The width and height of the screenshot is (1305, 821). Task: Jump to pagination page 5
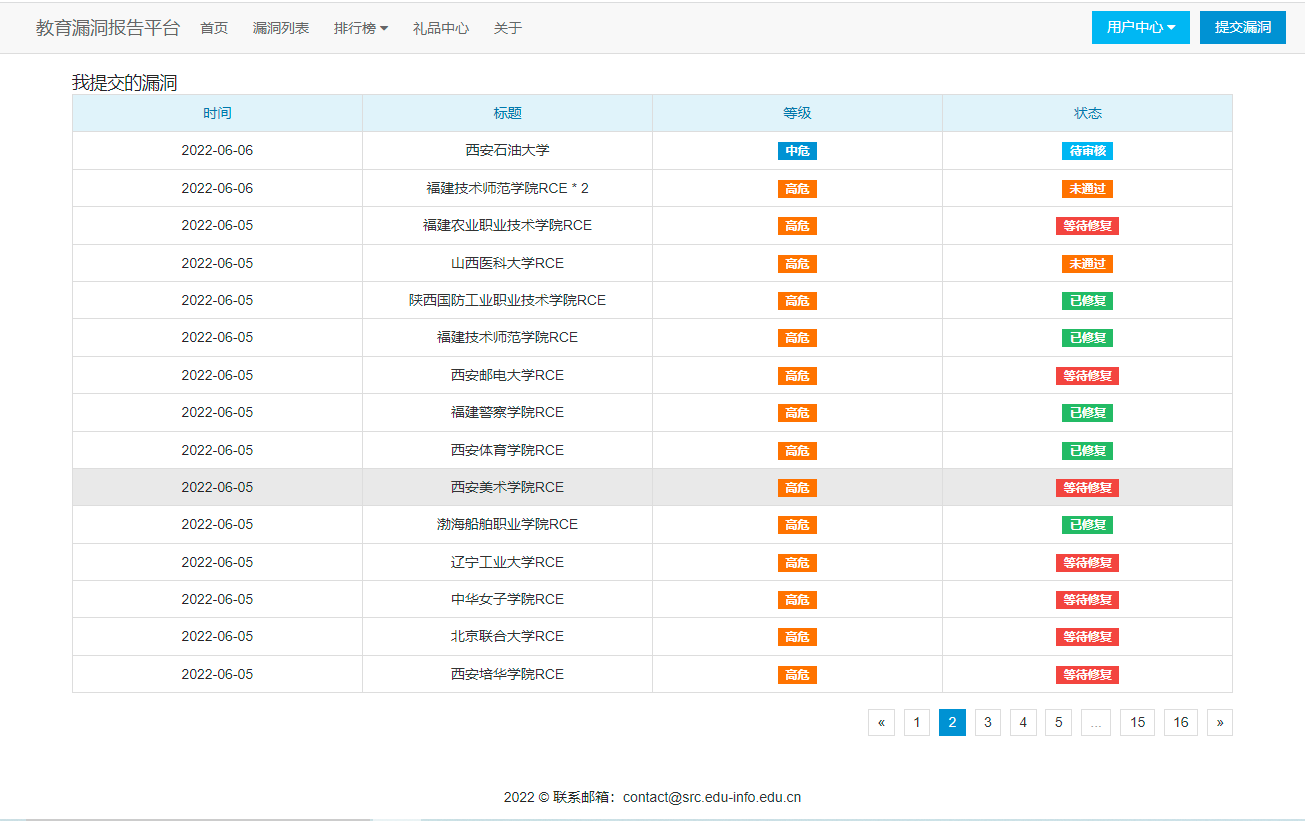(1059, 722)
